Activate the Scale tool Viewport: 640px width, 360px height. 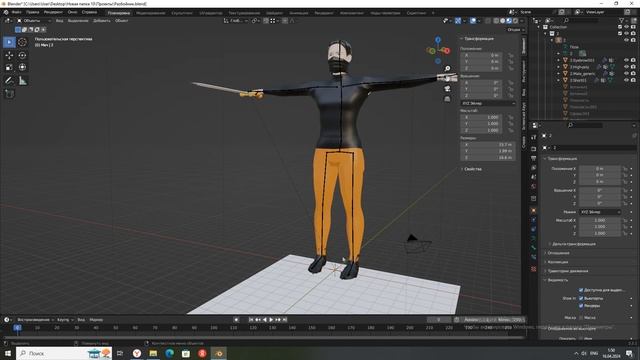[9, 67]
